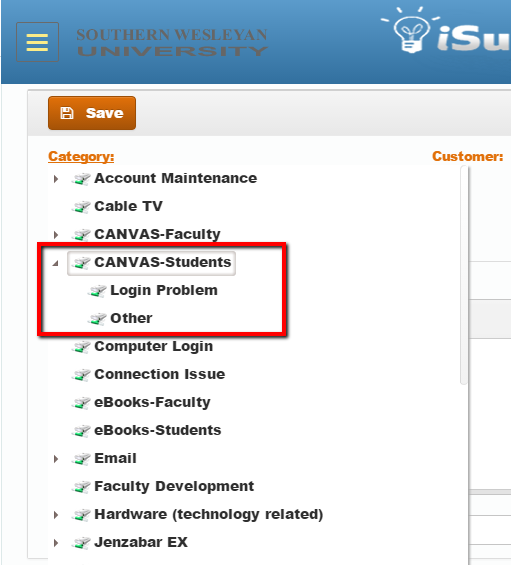Screen dimensions: 511x565
Task: Select the Faculty Development category
Action: click(174, 486)
